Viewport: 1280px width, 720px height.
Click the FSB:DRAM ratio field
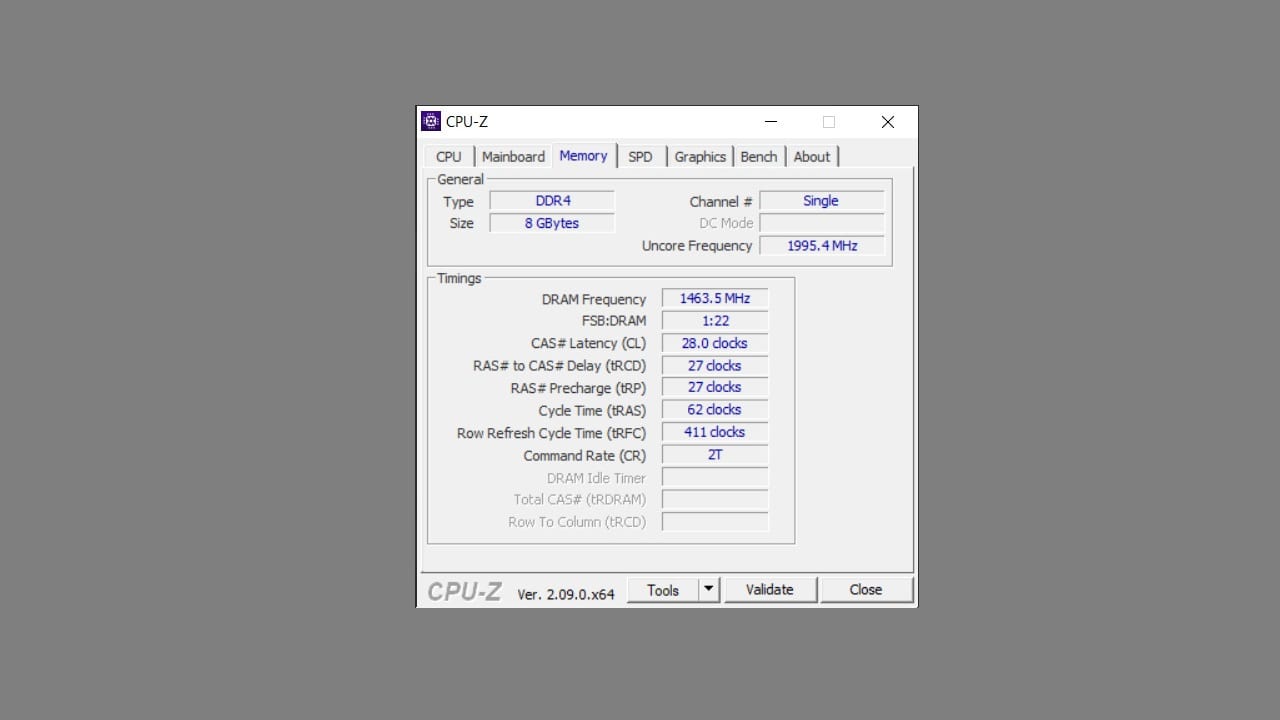point(714,320)
